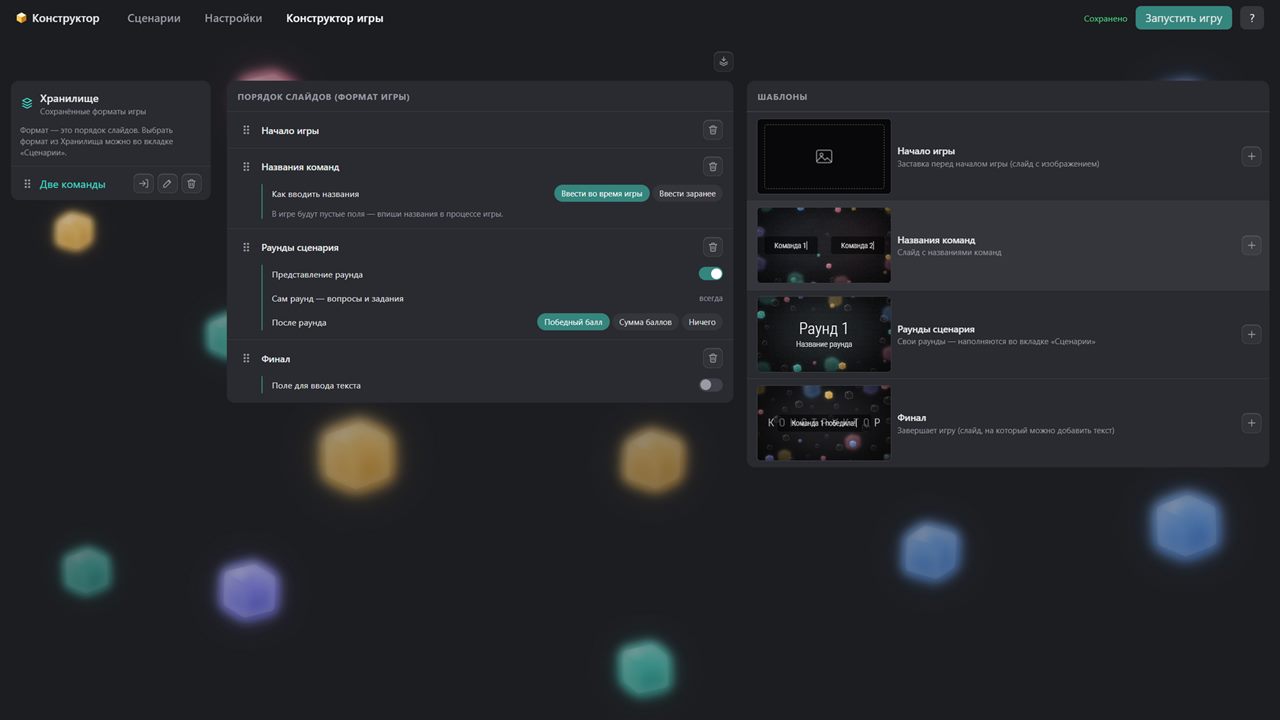Click the Названия команд template thumbnail
This screenshot has width=1280, height=720.
tap(824, 245)
